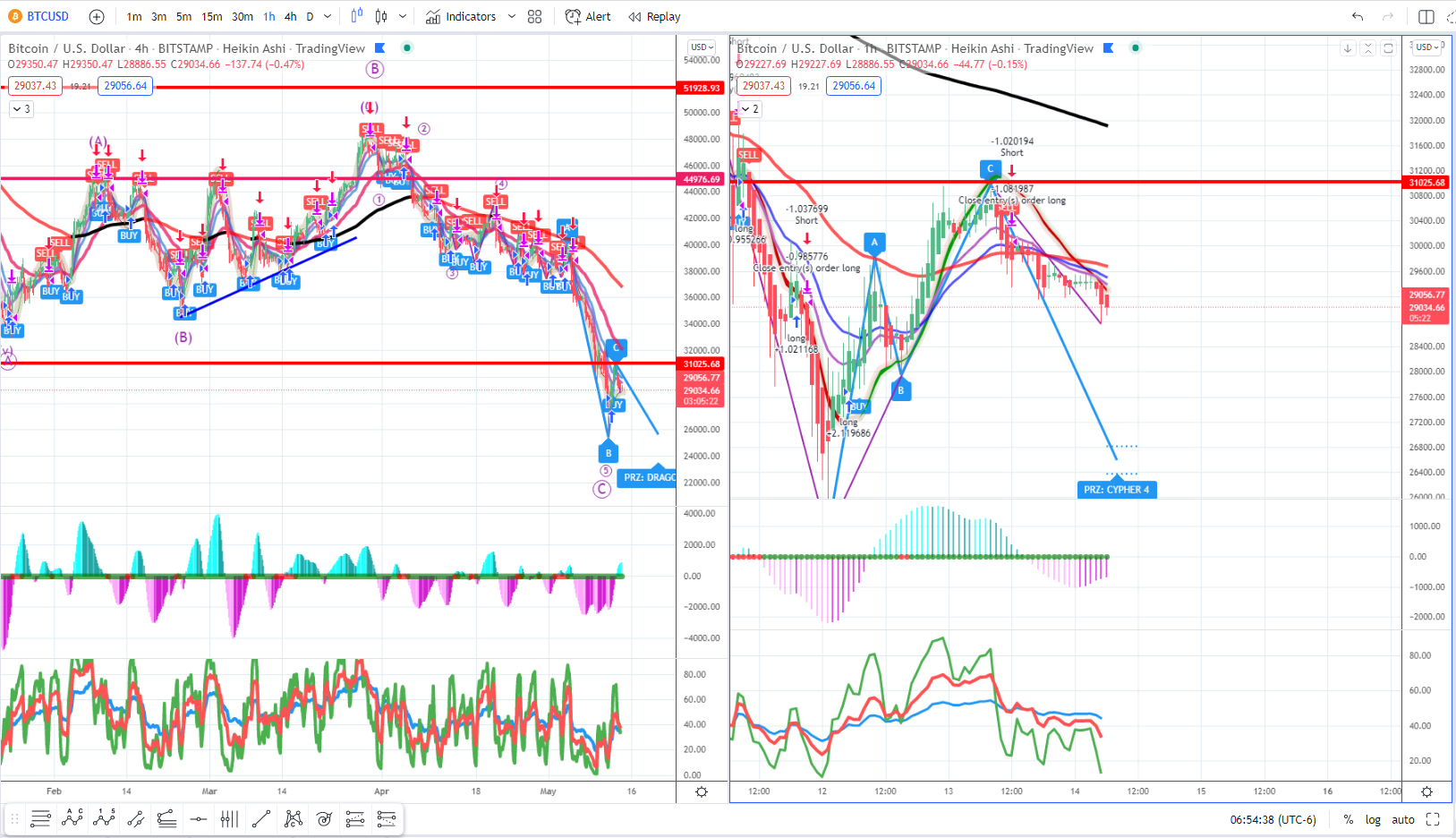Screen dimensions: 1456x838
Task: Toggle percent scale mode
Action: 1348,819
